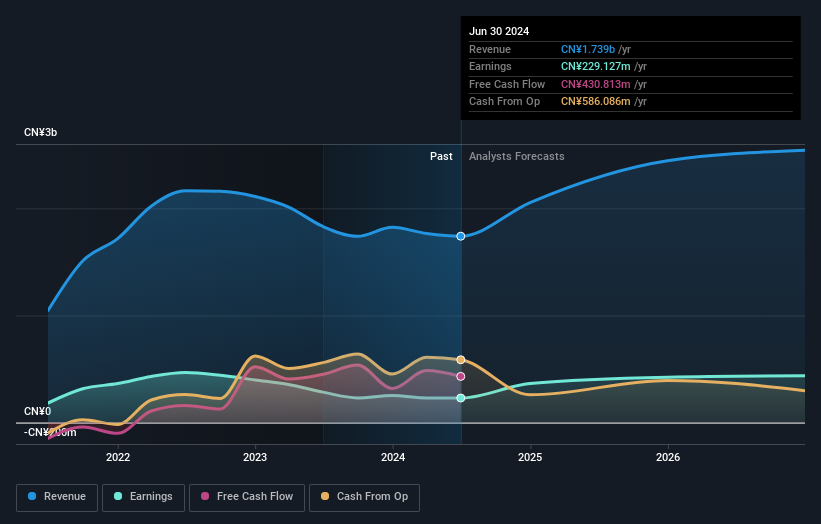The image size is (821, 524).
Task: Select the blue Revenue data point marker
Action: coord(461,237)
